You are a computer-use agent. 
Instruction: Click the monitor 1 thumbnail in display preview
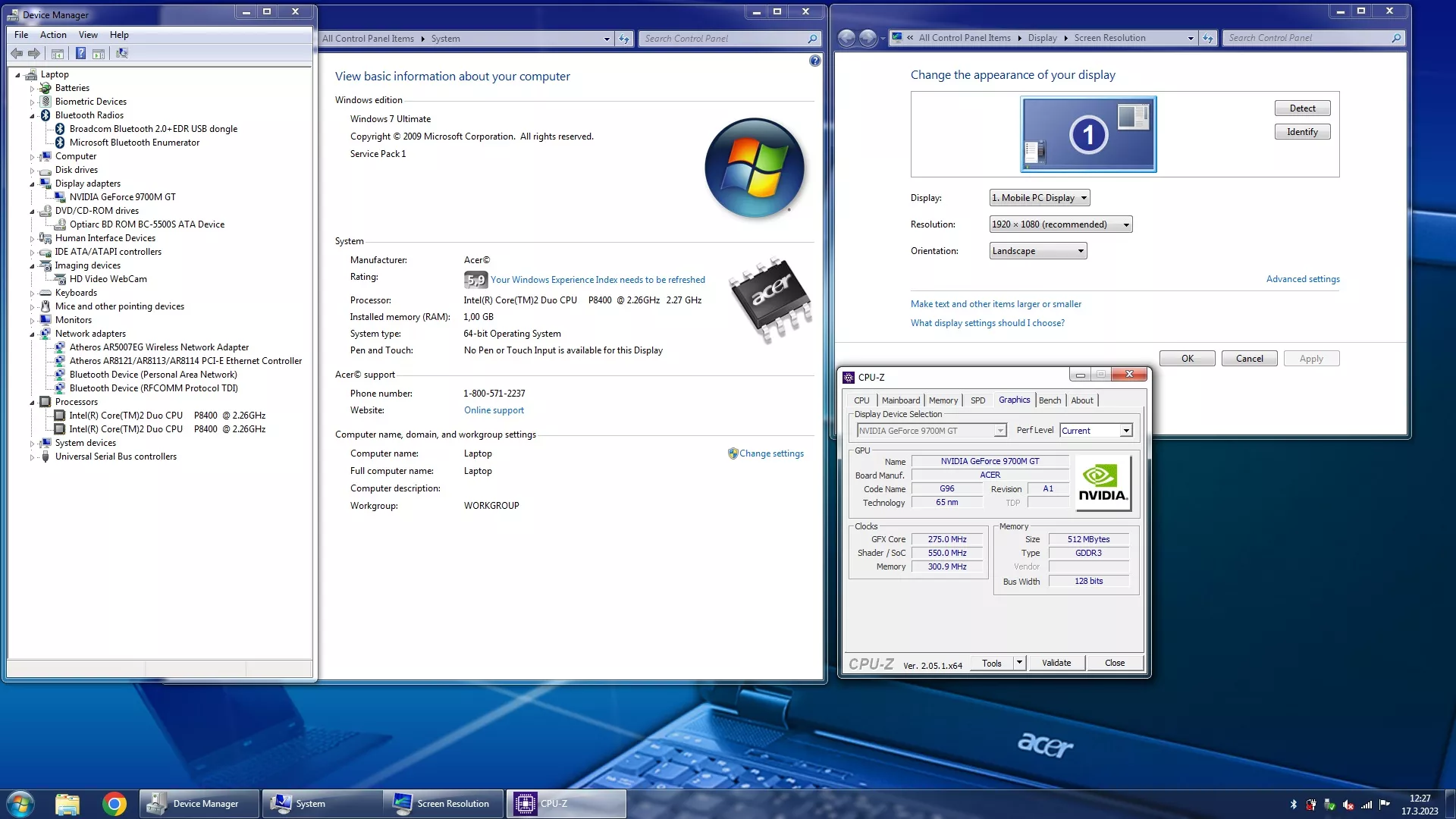[1088, 134]
